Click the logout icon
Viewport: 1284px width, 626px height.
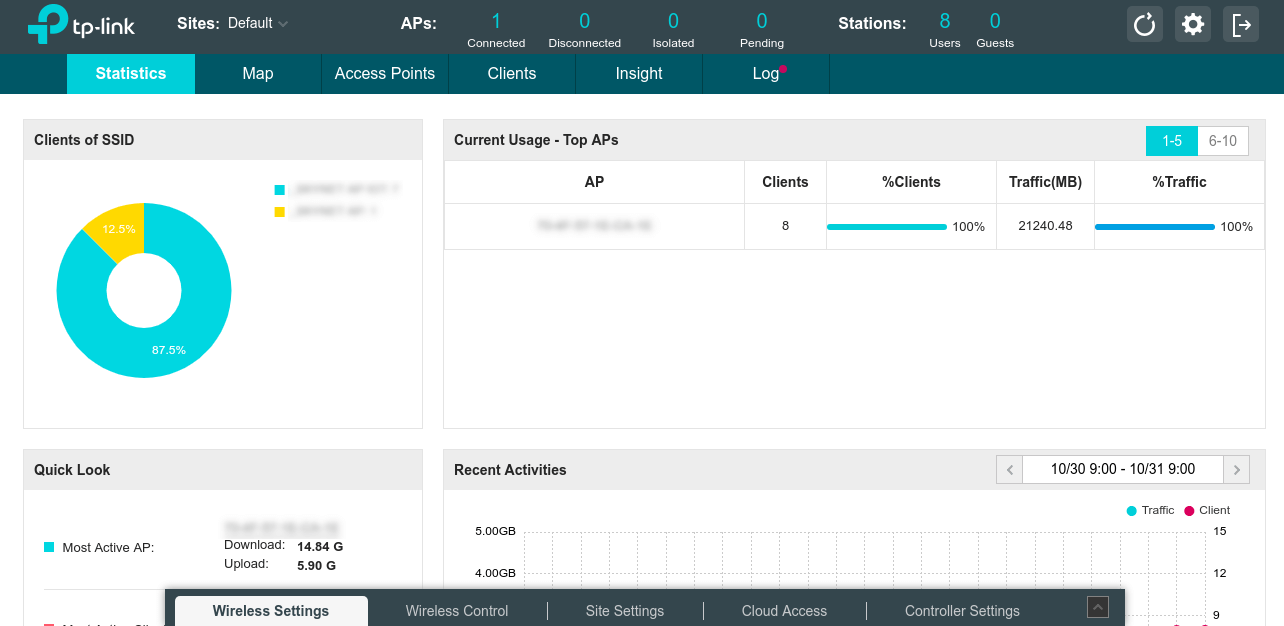click(x=1241, y=24)
